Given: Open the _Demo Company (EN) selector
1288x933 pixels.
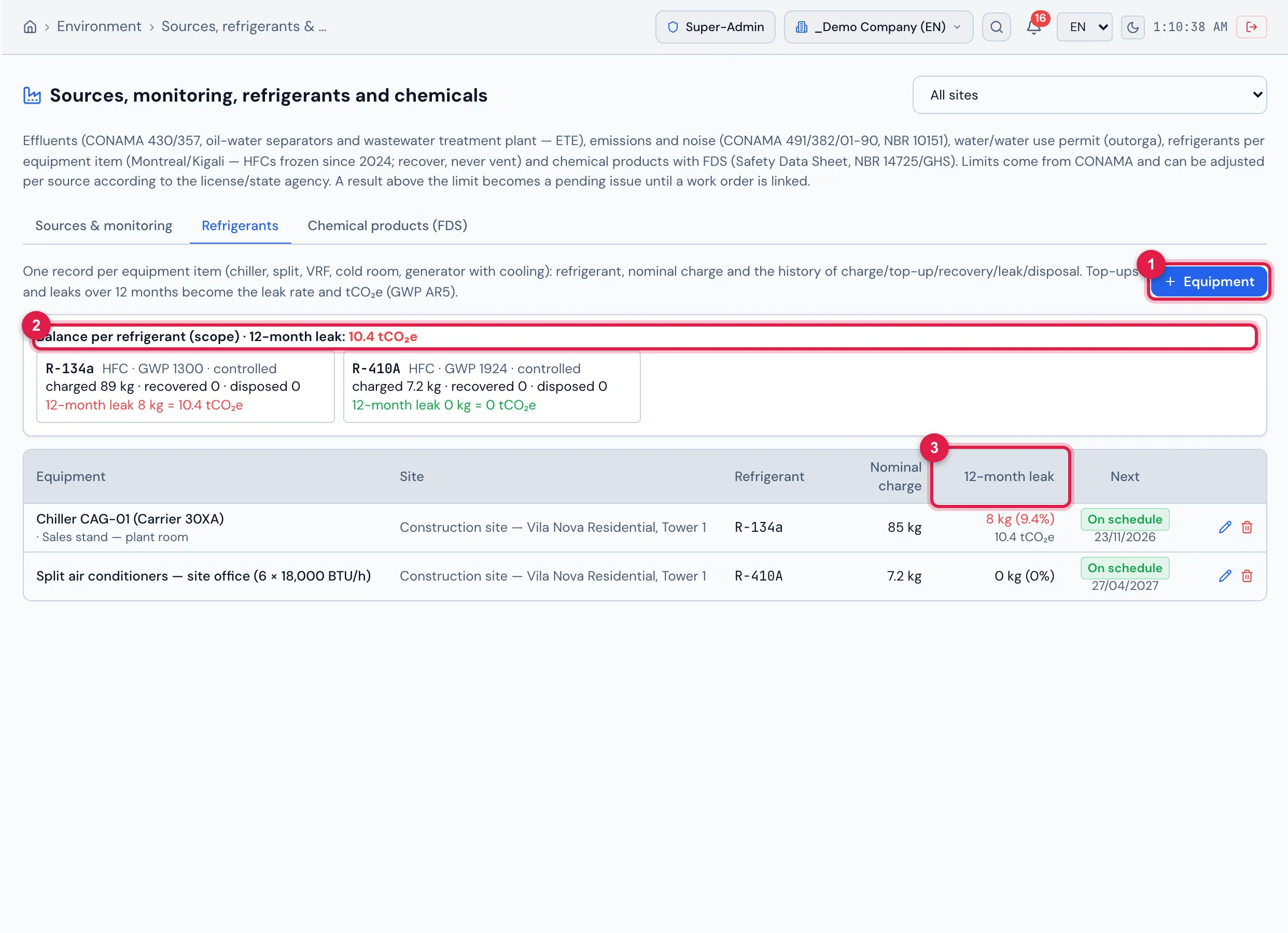Looking at the screenshot, I should point(878,26).
